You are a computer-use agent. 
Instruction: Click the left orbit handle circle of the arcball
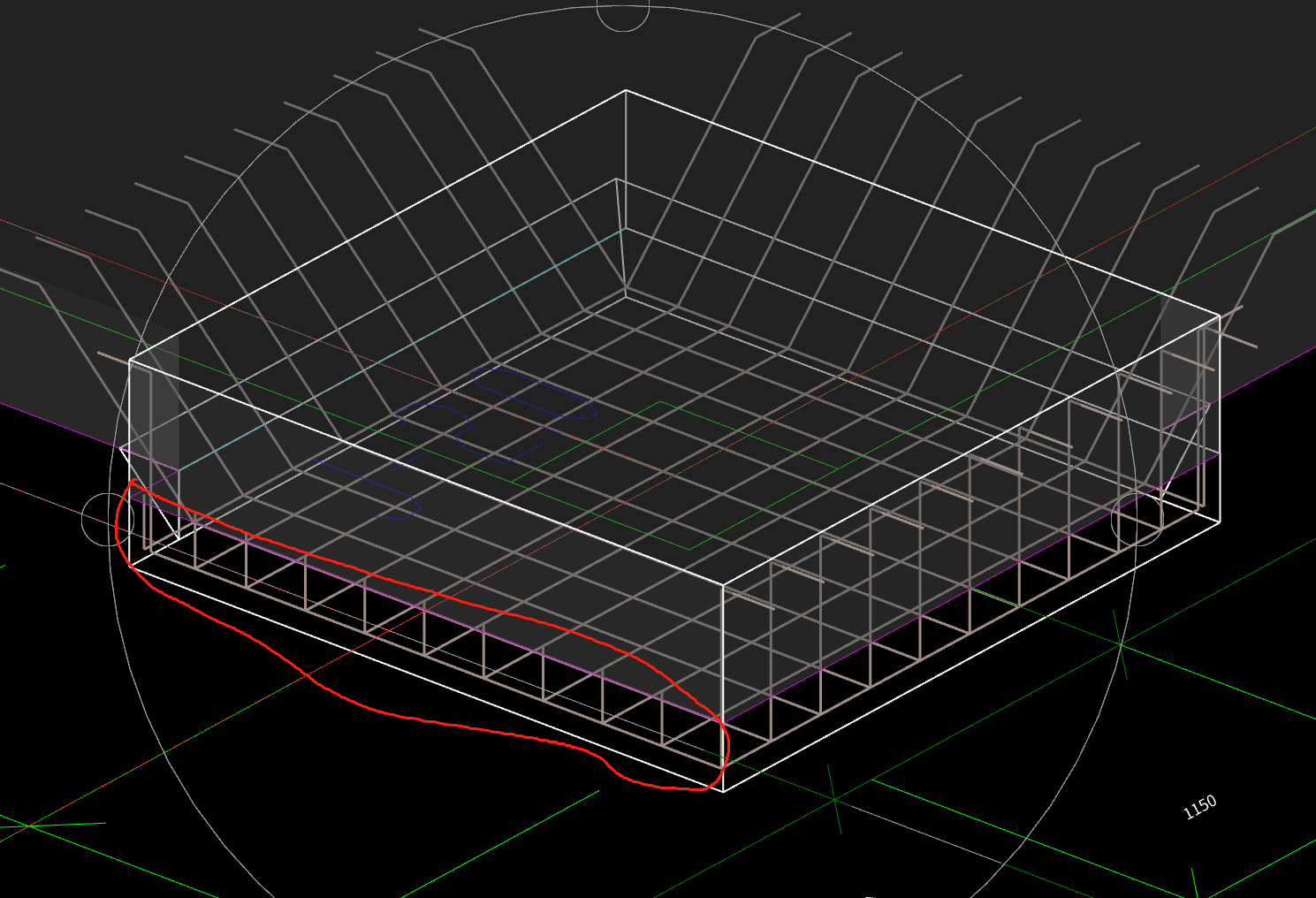point(108,519)
